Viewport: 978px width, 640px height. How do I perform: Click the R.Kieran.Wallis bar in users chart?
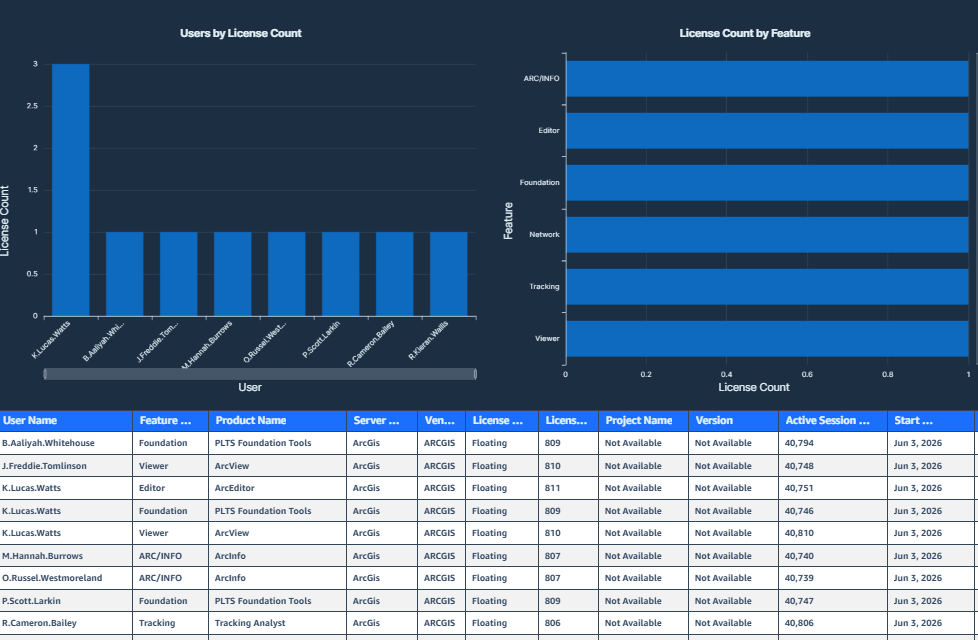(x=448, y=274)
